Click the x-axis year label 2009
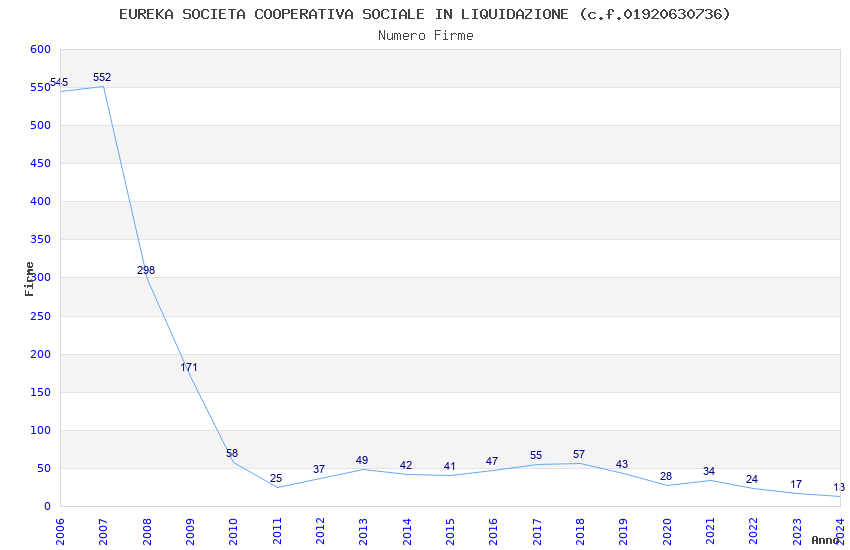 190,531
